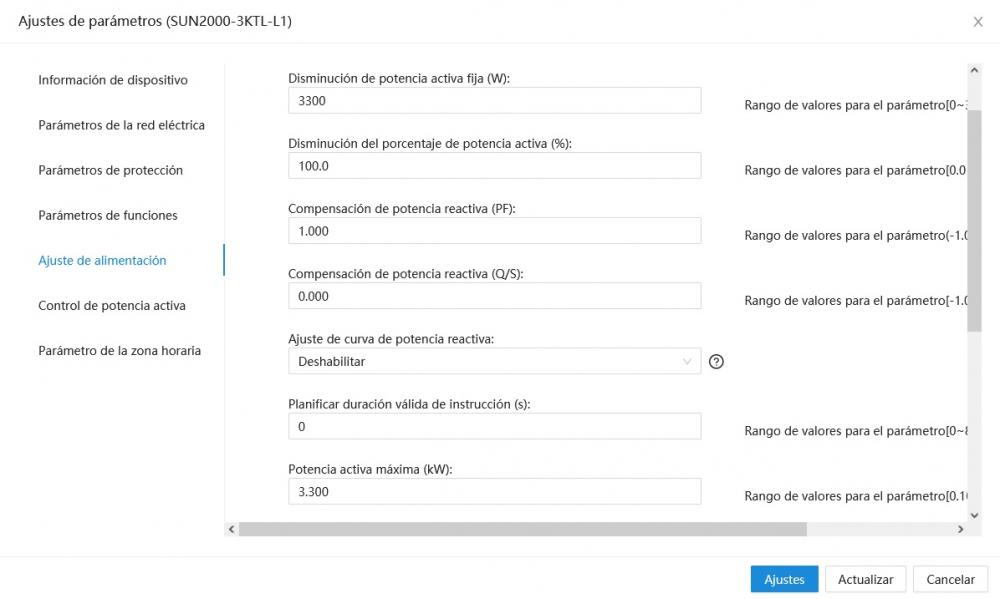Click the Compensación de potencia reactiva (PF) field
Image resolution: width=1000 pixels, height=599 pixels.
pos(494,231)
